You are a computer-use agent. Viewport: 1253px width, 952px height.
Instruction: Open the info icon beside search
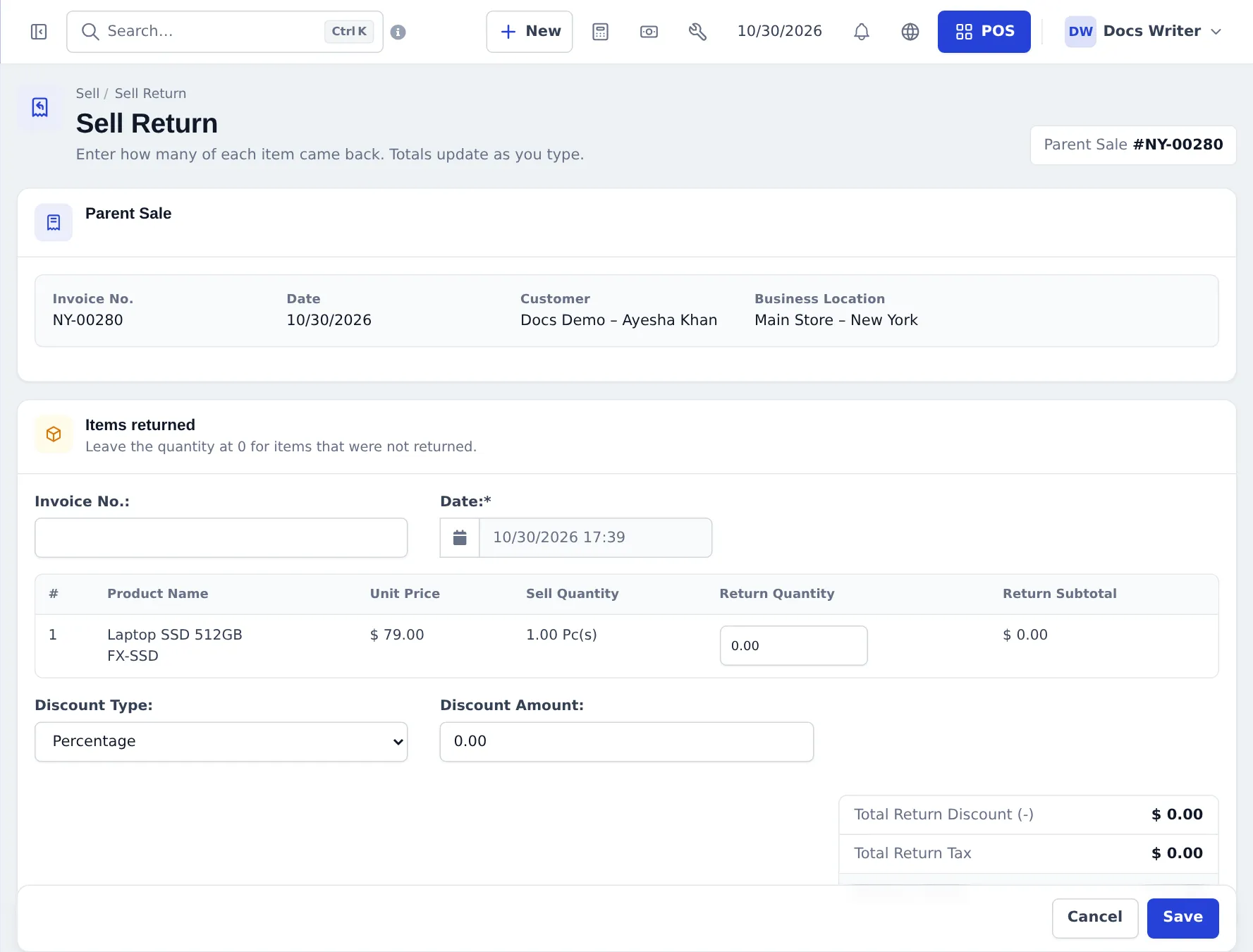click(398, 32)
